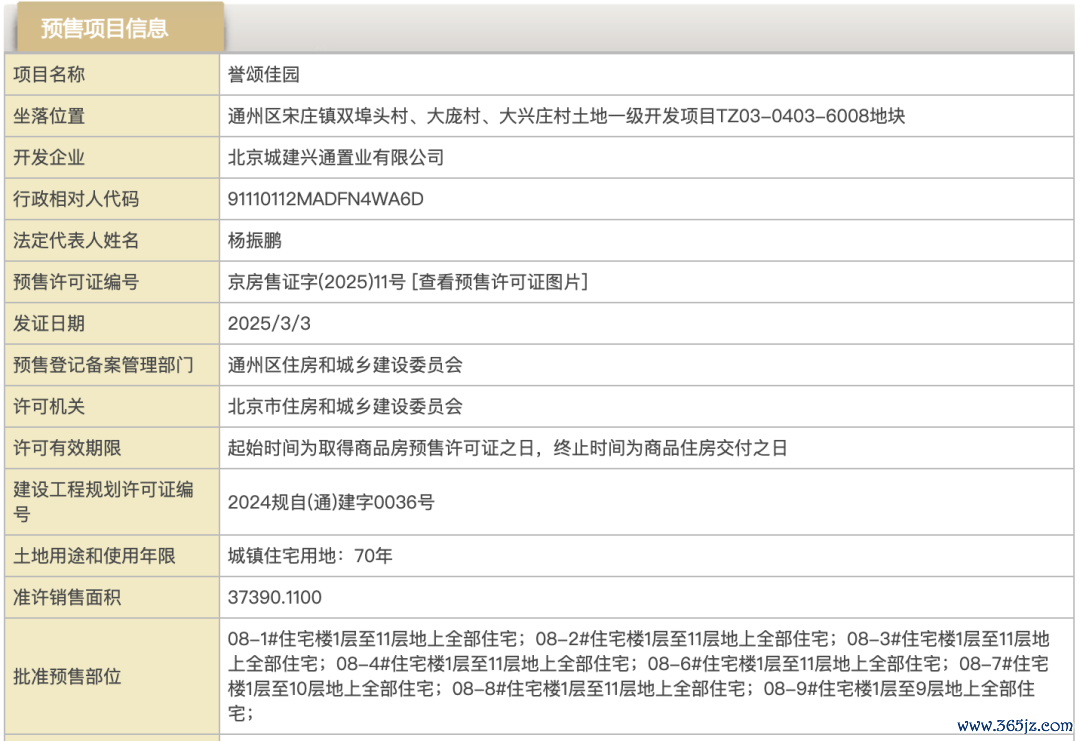Select the 建设工程规划许可证编号 label

click(103, 501)
